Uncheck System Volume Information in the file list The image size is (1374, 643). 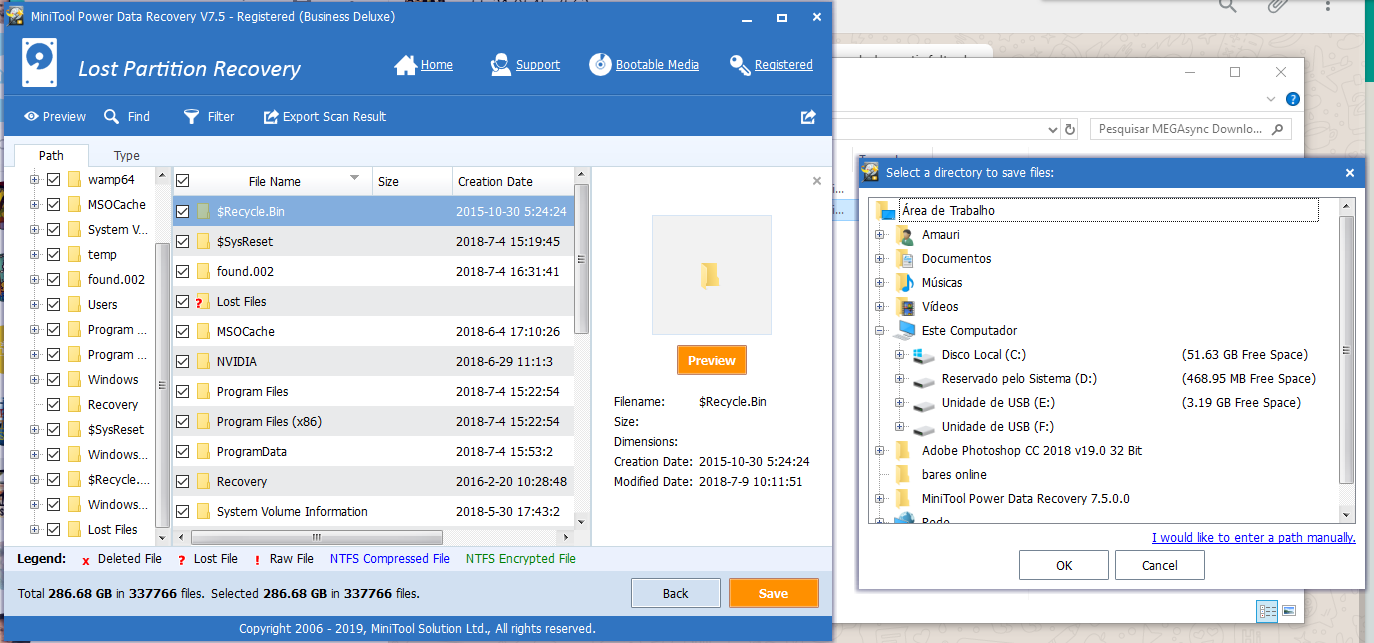(x=183, y=511)
